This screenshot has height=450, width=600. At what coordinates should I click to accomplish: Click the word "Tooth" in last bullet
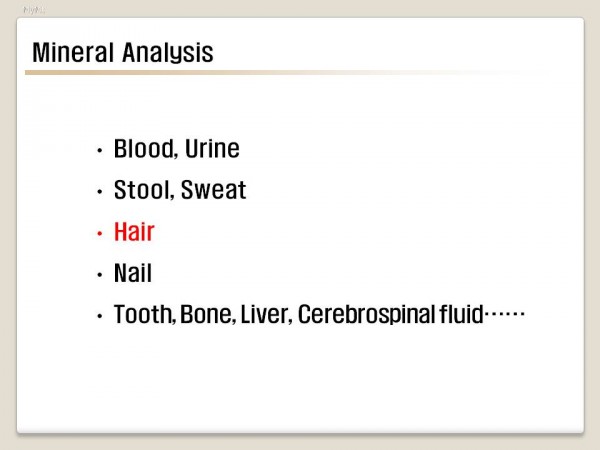[144, 315]
